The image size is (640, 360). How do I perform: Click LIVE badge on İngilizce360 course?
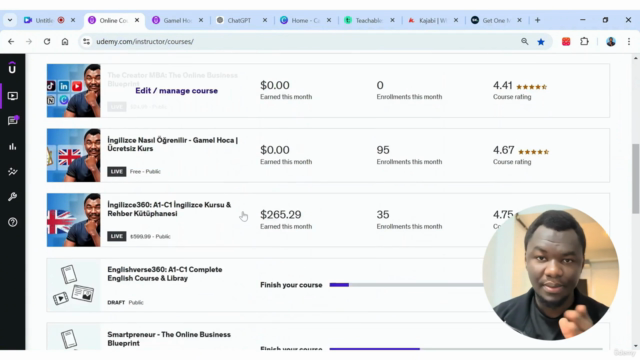[x=116, y=236]
